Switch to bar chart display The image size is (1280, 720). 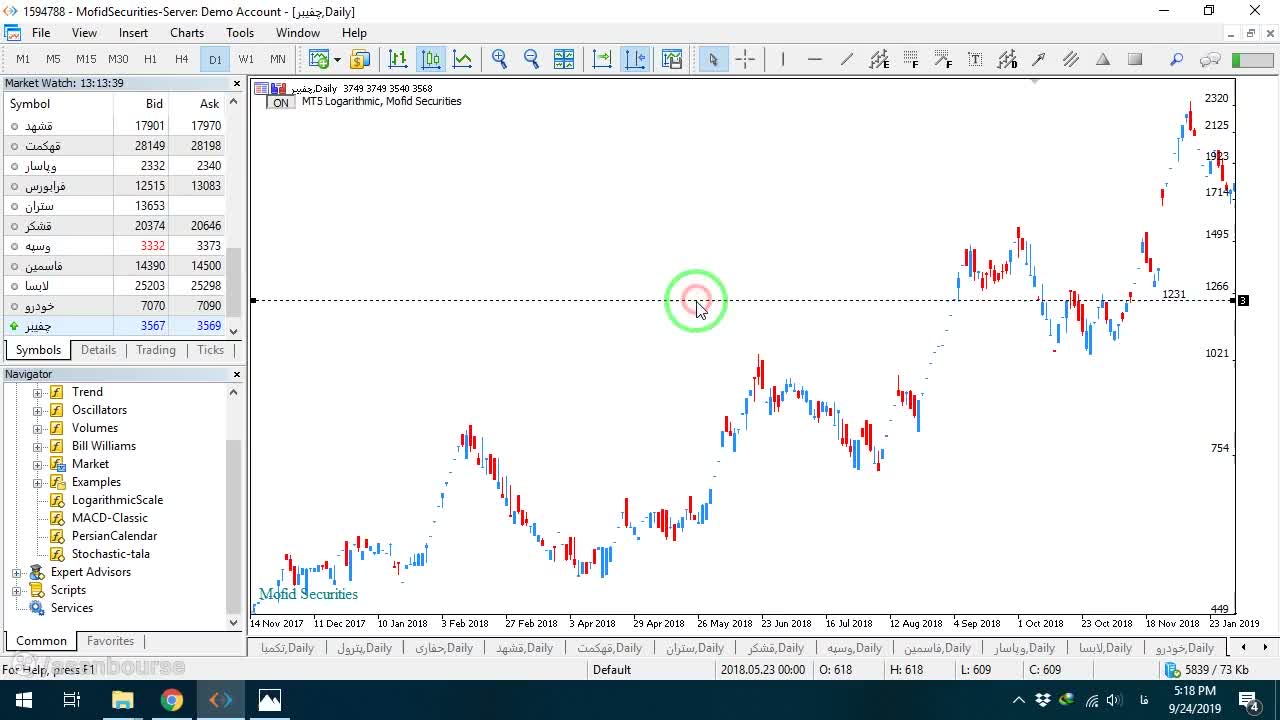[x=398, y=59]
